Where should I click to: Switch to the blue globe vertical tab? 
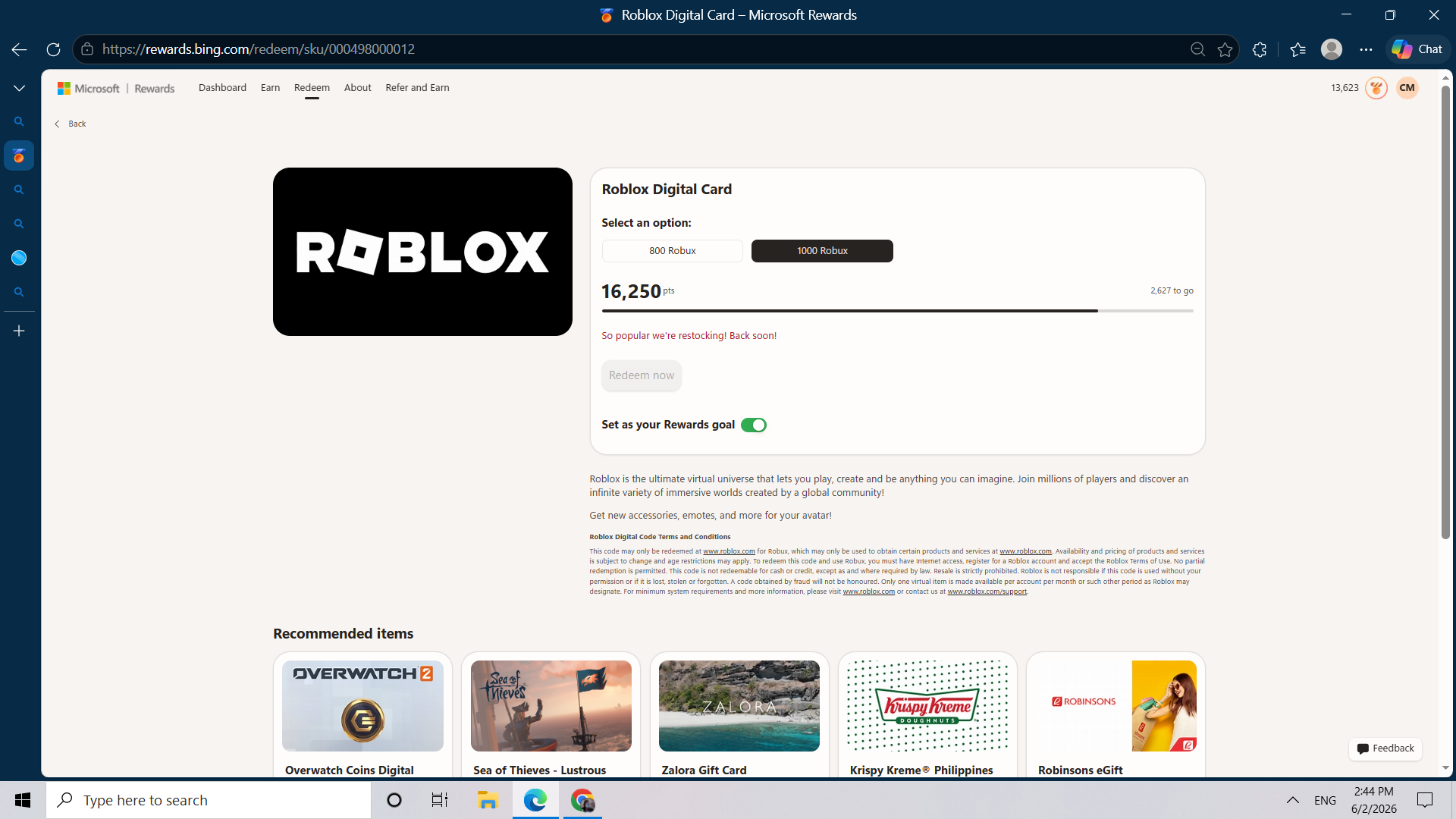[x=19, y=258]
